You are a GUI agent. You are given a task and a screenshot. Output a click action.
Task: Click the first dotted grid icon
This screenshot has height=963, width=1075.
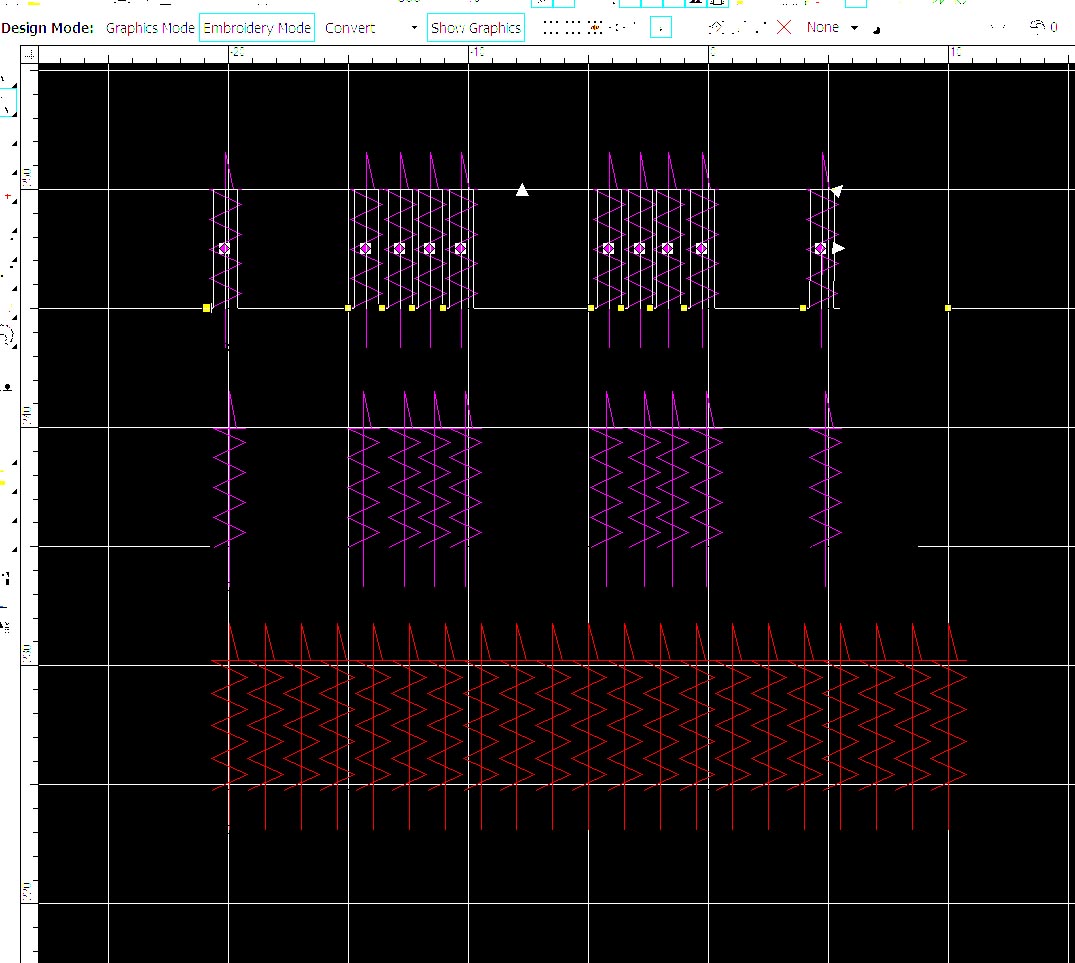(x=551, y=28)
